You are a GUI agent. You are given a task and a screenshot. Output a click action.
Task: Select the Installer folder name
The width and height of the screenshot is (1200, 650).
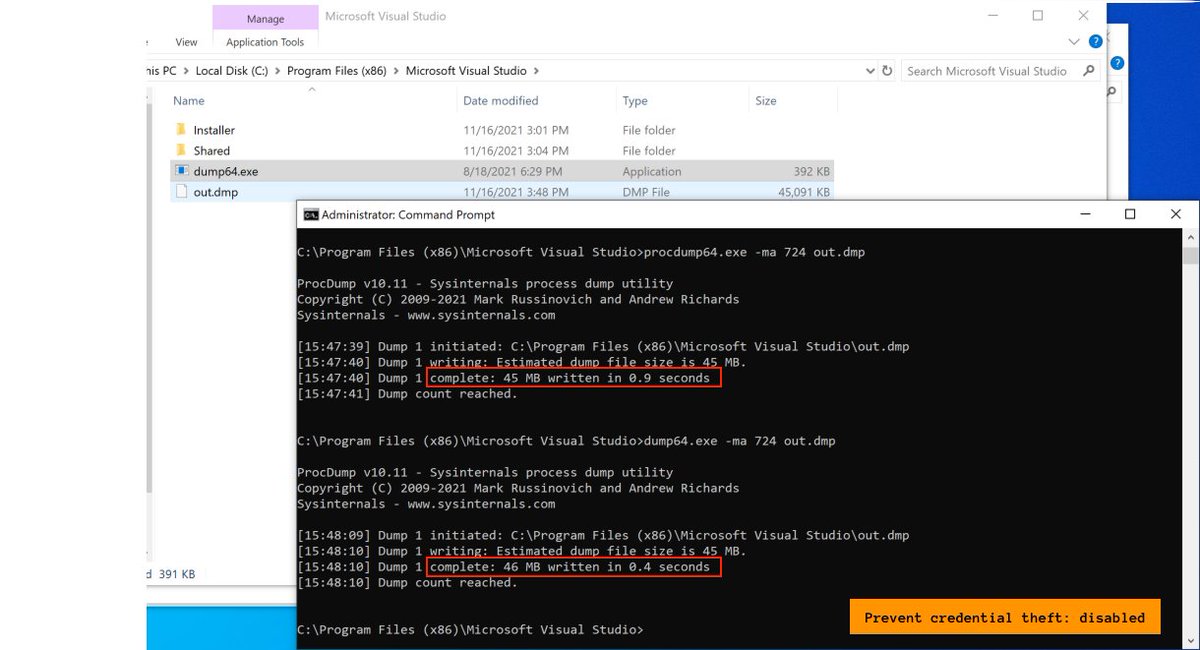214,130
